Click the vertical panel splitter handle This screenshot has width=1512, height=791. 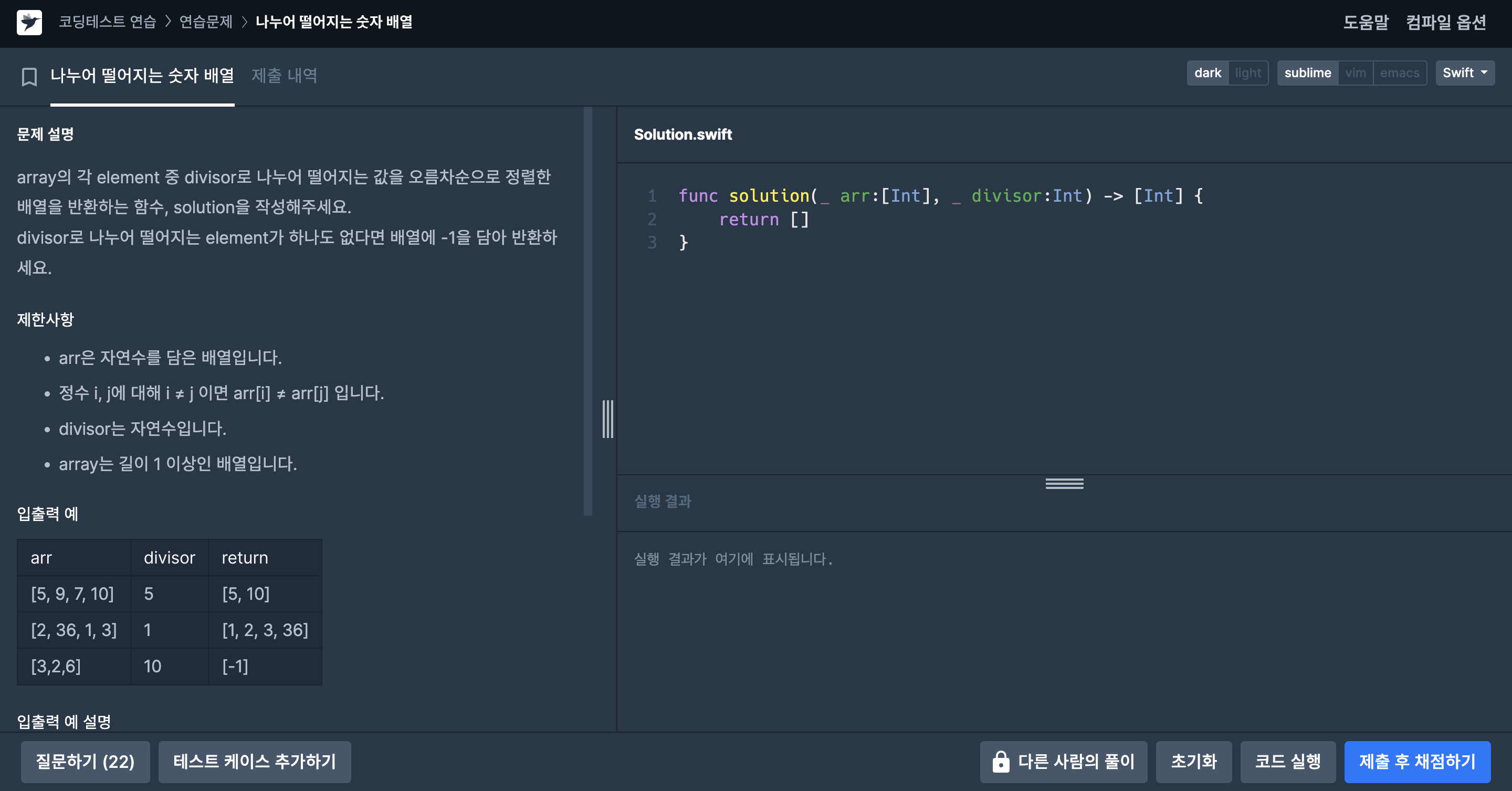click(x=607, y=419)
